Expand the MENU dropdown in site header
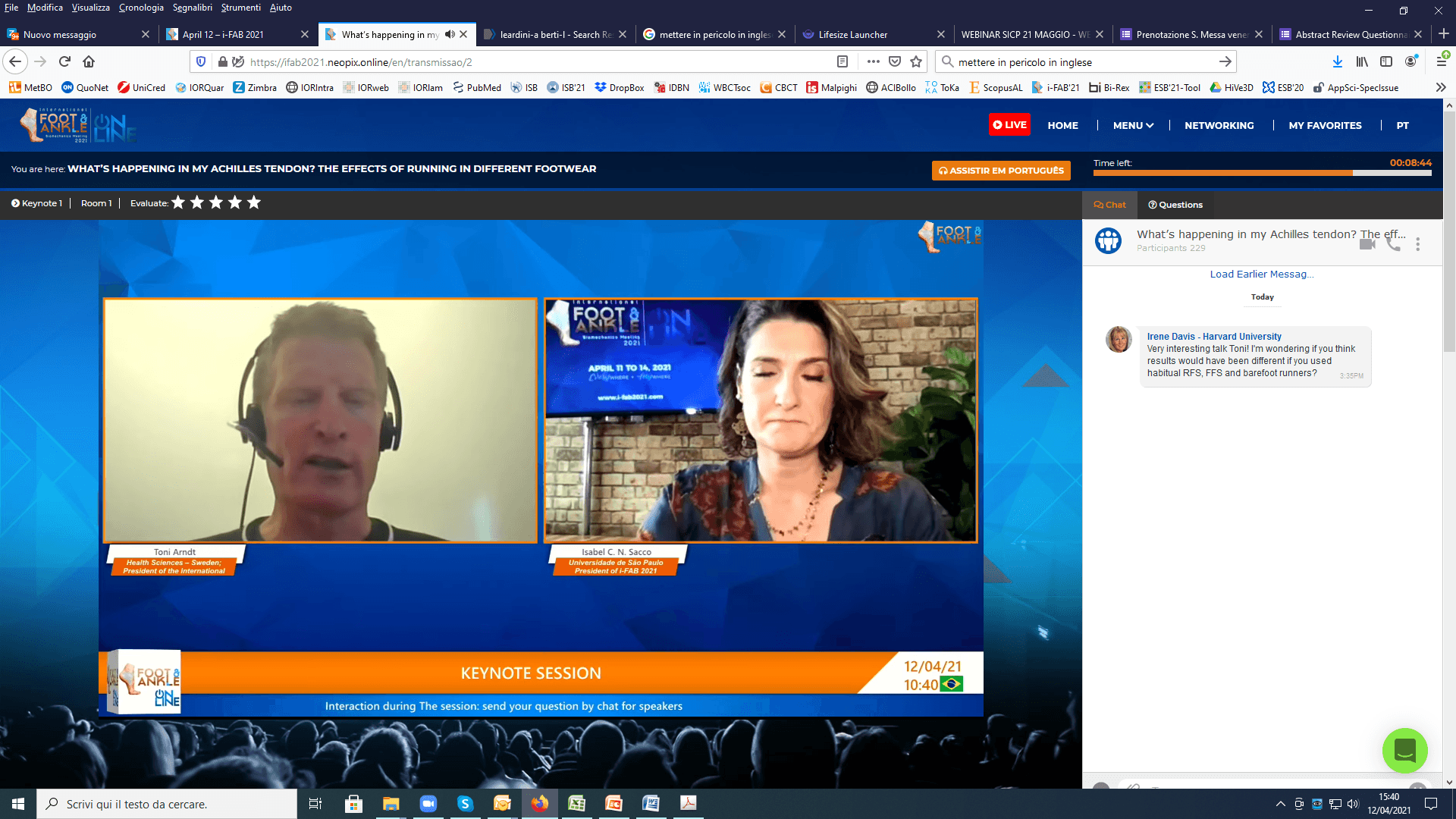The height and width of the screenshot is (819, 1456). point(1133,125)
